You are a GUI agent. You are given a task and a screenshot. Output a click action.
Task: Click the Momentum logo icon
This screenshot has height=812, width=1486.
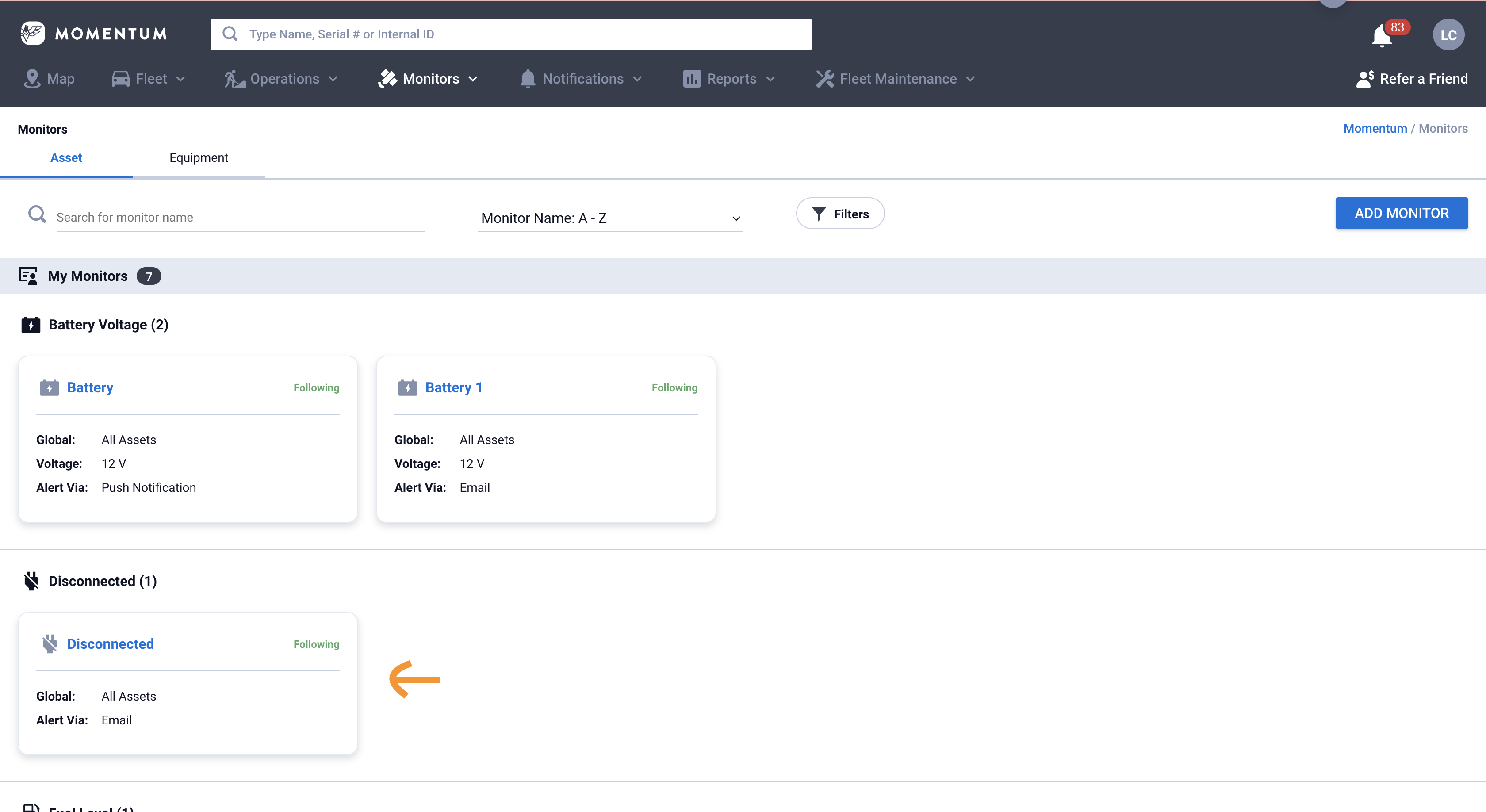32,34
